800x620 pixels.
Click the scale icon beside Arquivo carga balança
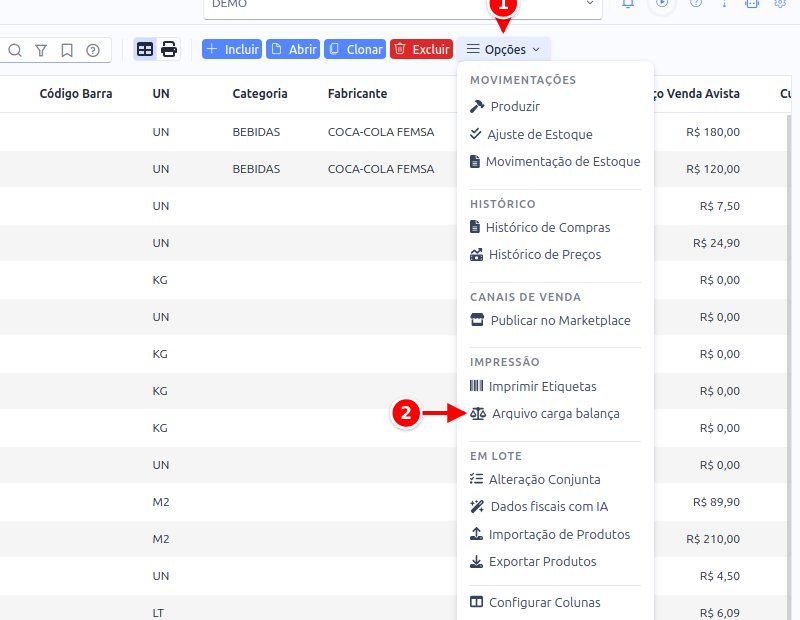point(478,413)
